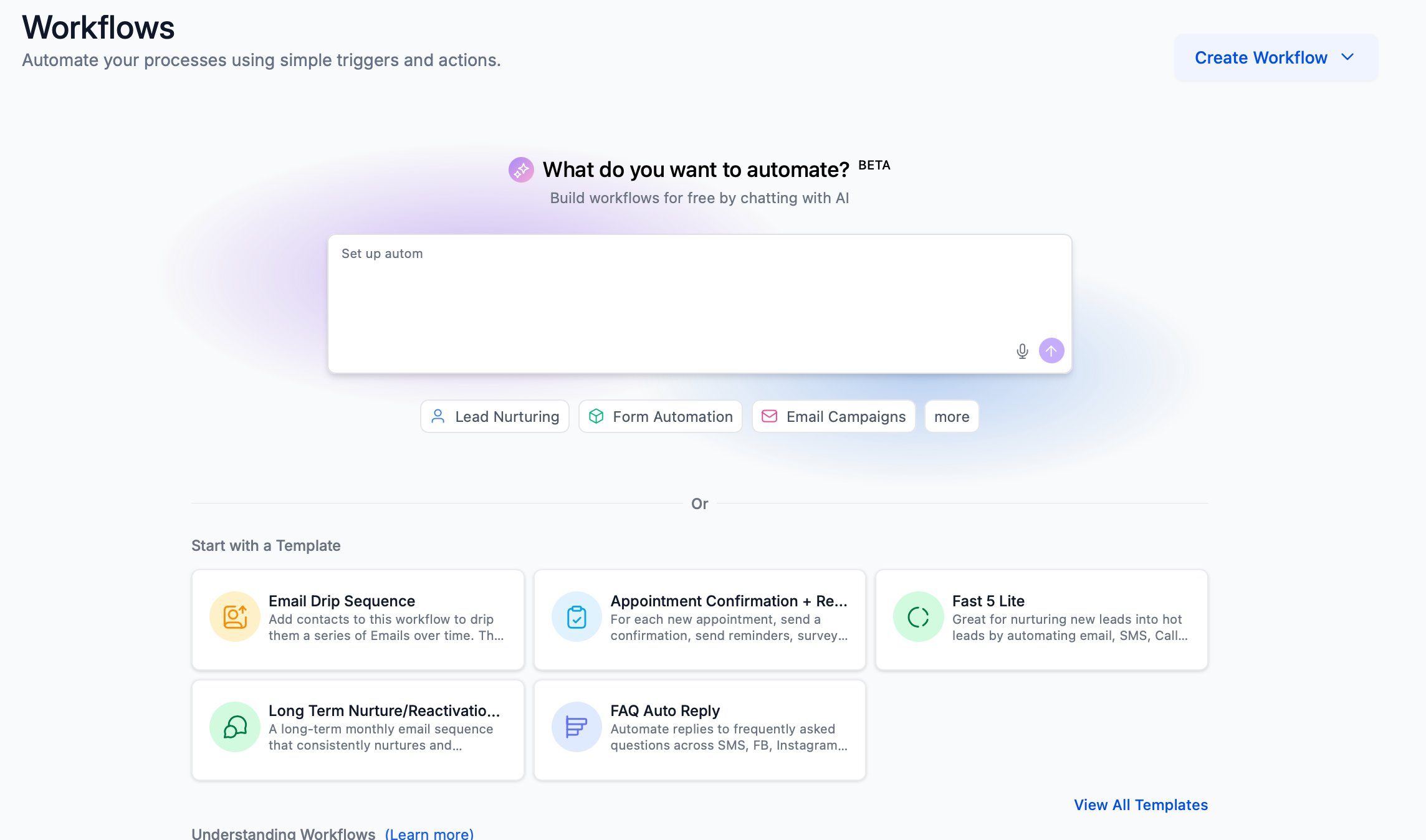Screen dimensions: 1426x840
Task: Select the Form Automation suggestion chip
Action: click(661, 416)
